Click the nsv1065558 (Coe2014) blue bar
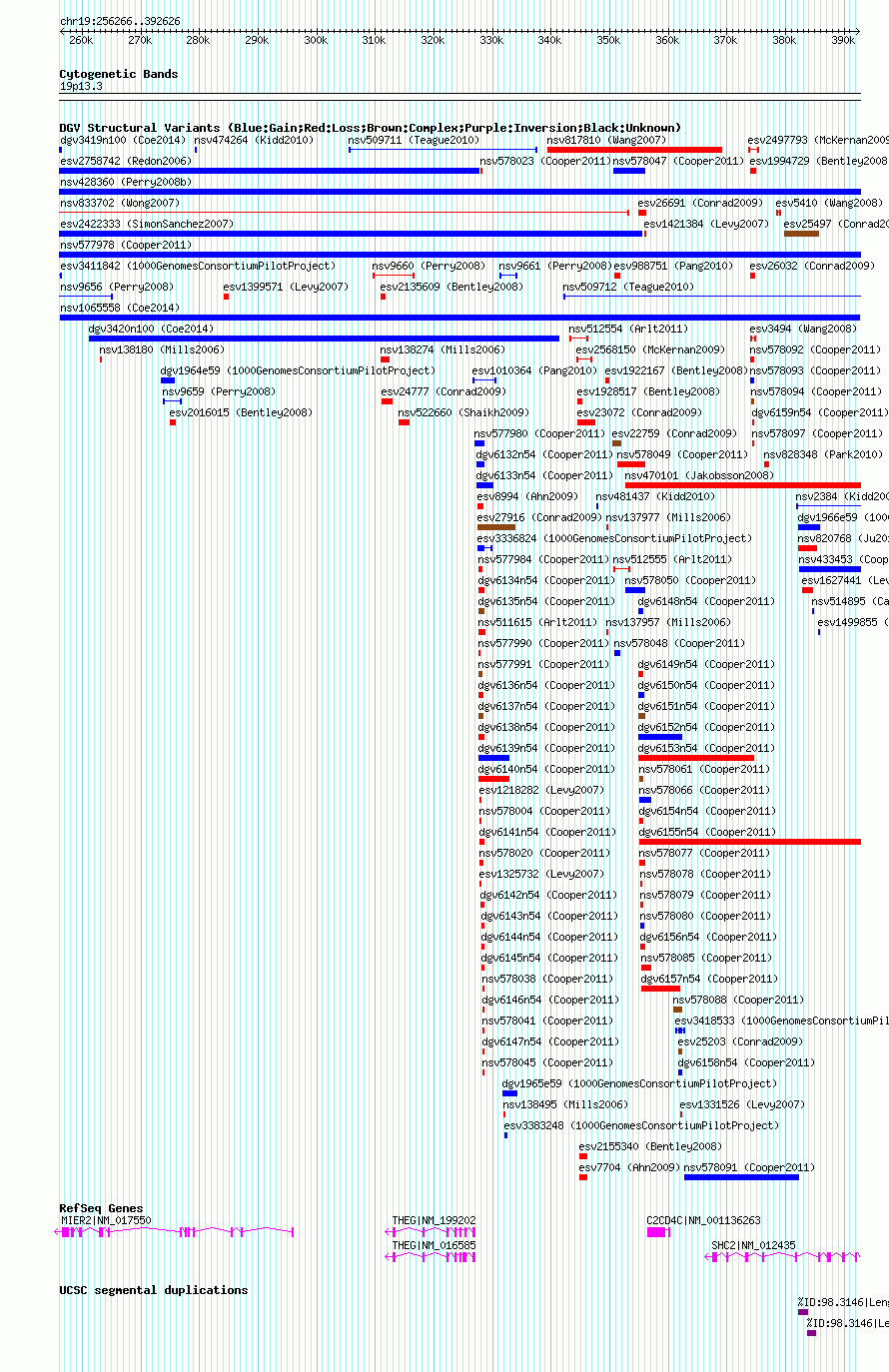This screenshot has height=1372, width=889. pos(459,318)
